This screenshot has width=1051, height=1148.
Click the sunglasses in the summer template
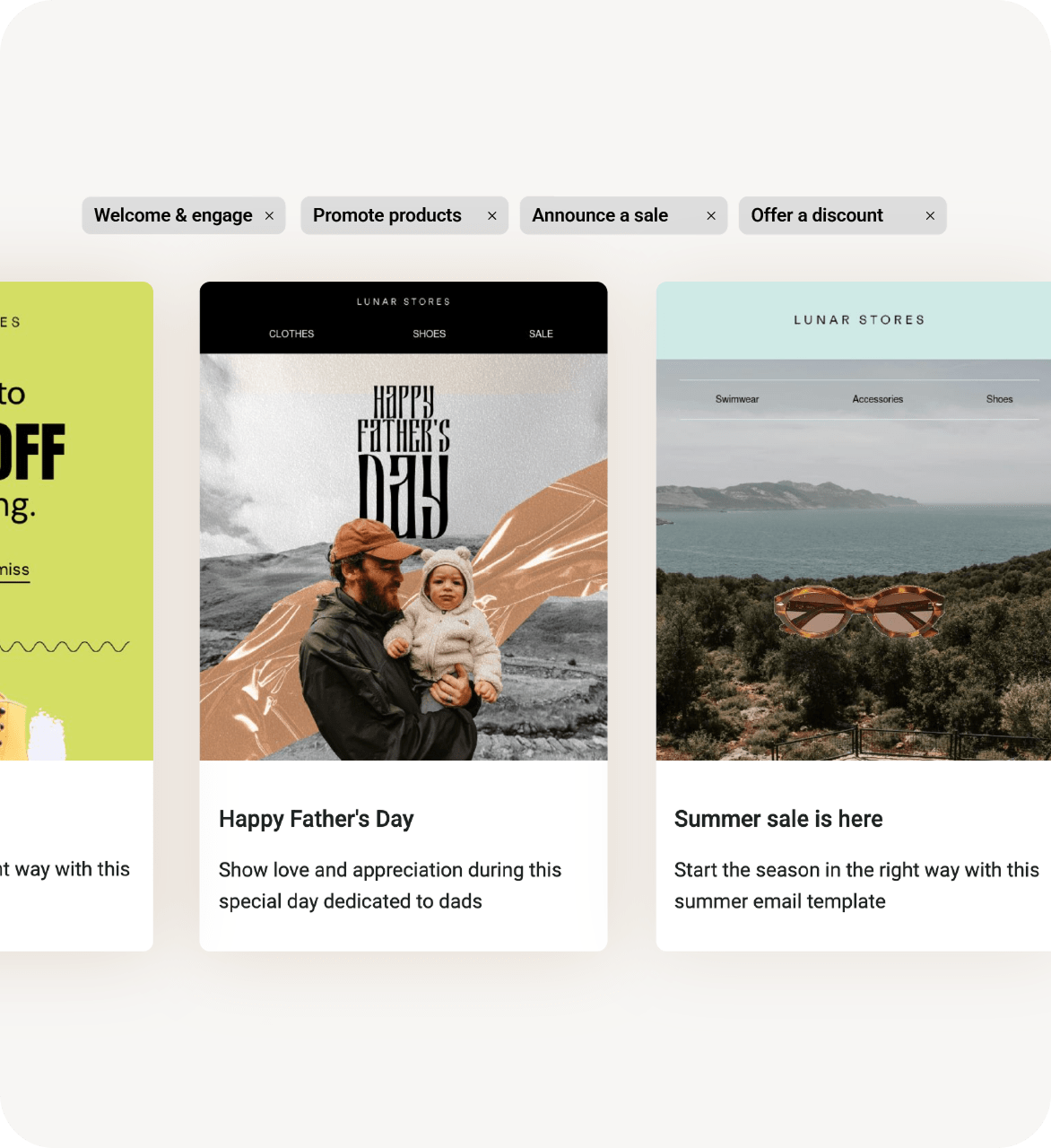click(858, 612)
